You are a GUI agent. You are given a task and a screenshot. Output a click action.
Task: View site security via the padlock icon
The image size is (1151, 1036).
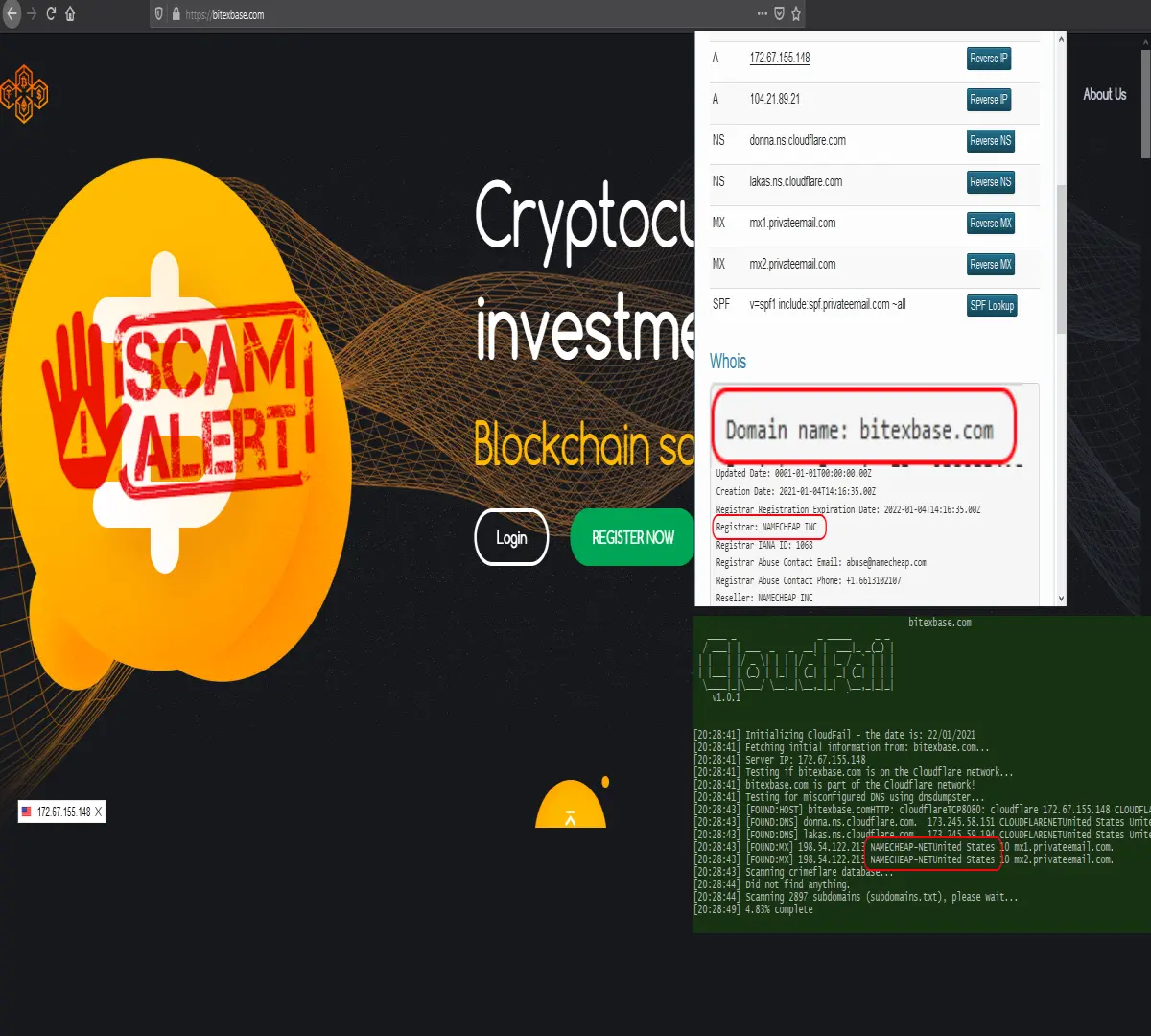click(x=176, y=14)
